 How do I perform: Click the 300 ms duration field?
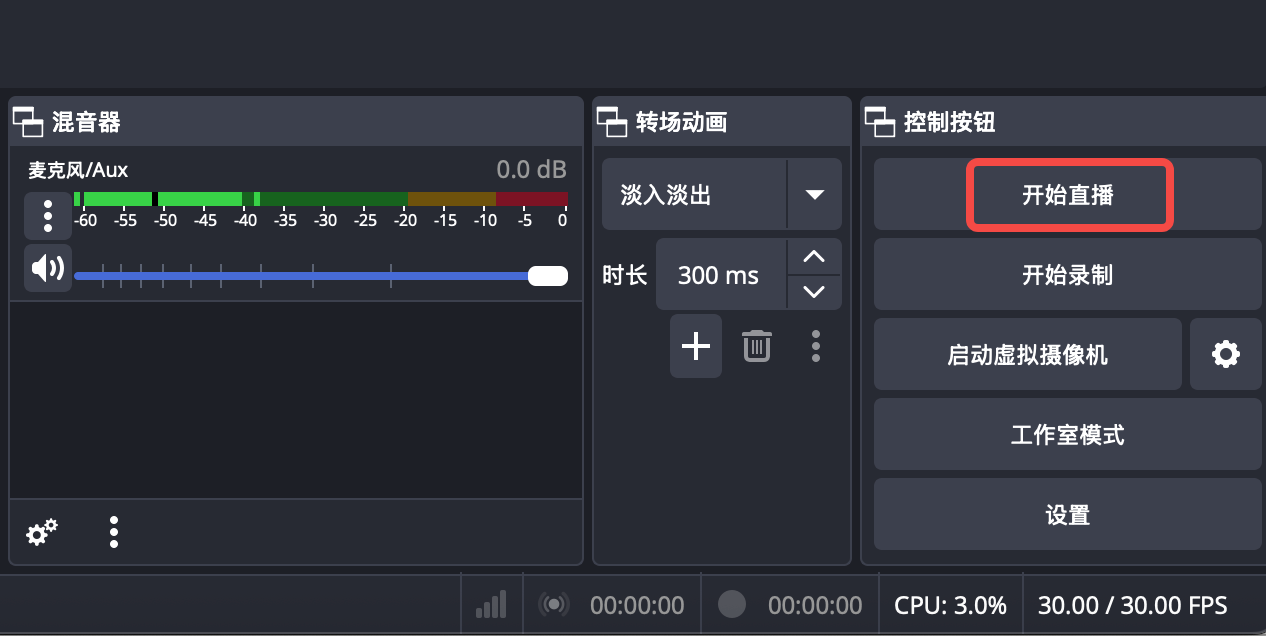click(x=722, y=274)
